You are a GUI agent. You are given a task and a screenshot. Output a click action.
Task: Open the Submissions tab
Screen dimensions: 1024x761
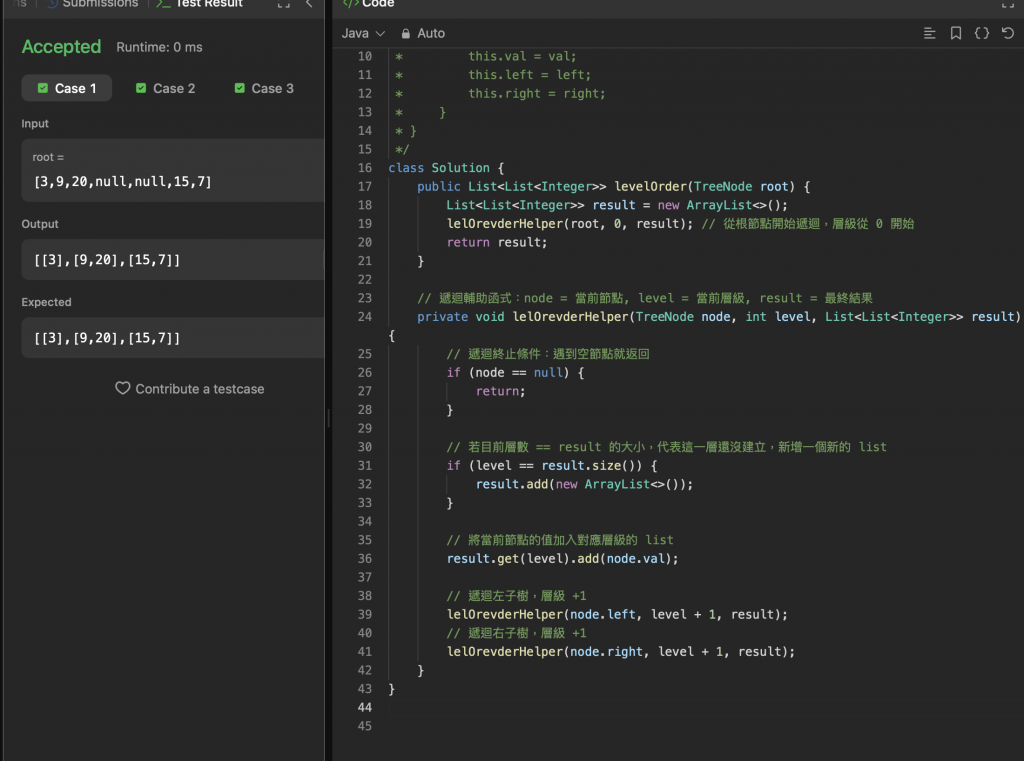coord(93,4)
